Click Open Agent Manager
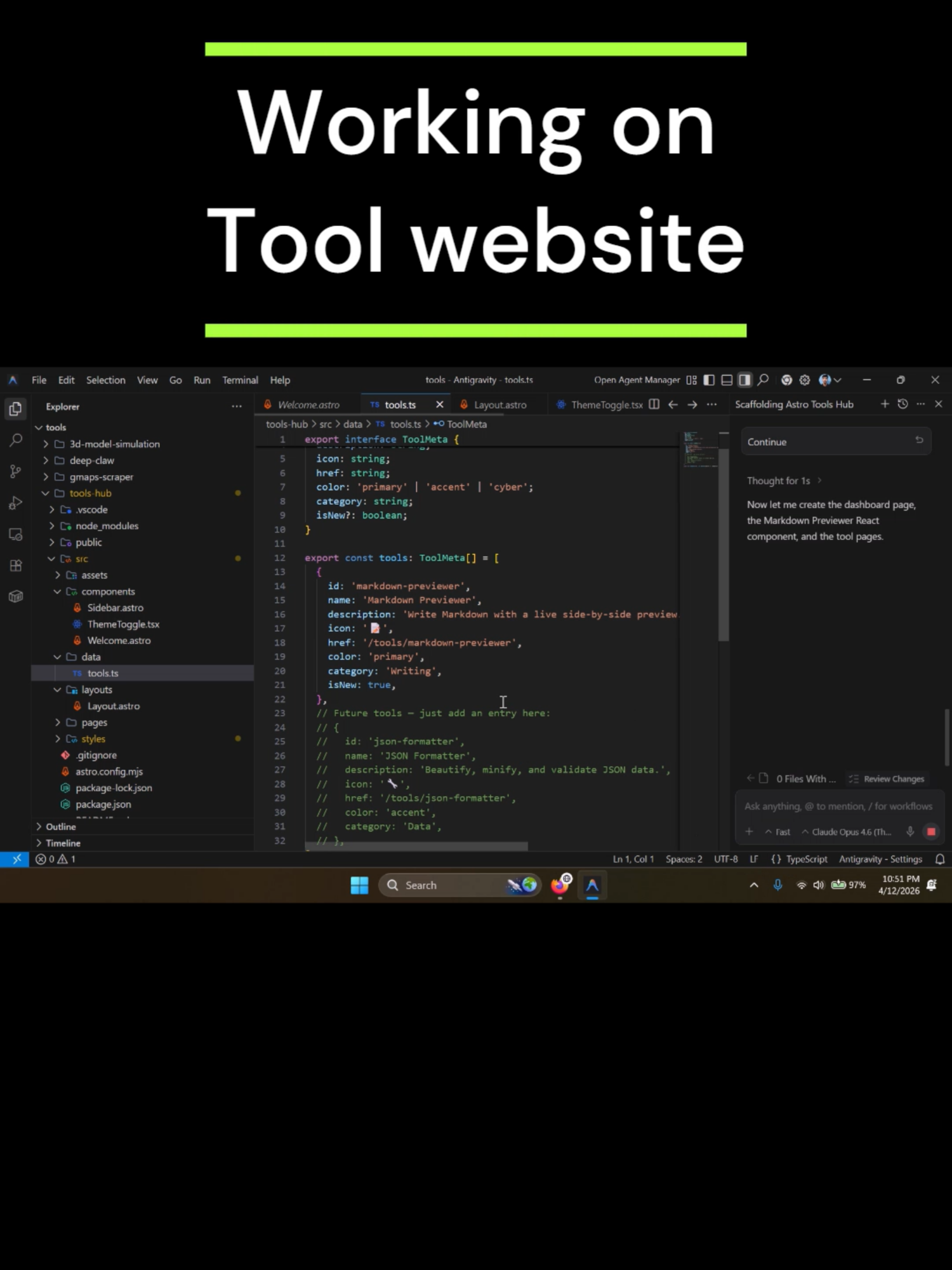 [x=637, y=380]
